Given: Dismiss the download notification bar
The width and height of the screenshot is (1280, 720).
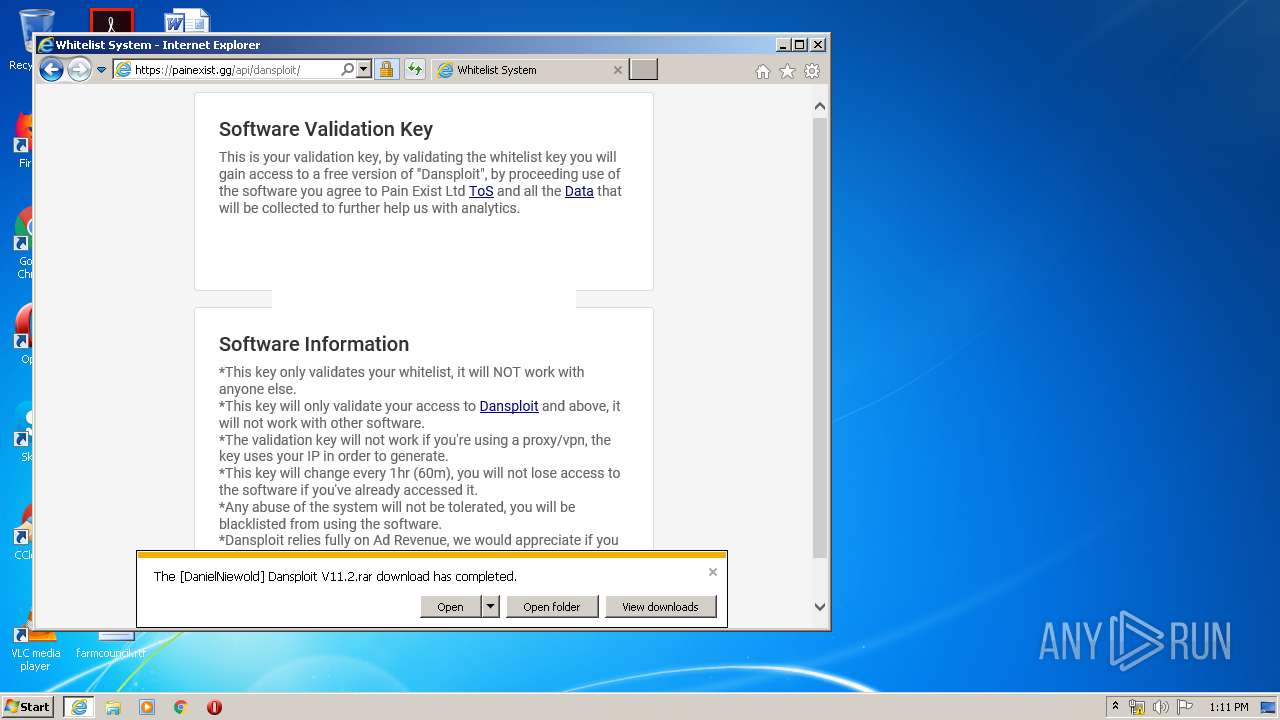Looking at the screenshot, I should (x=713, y=572).
